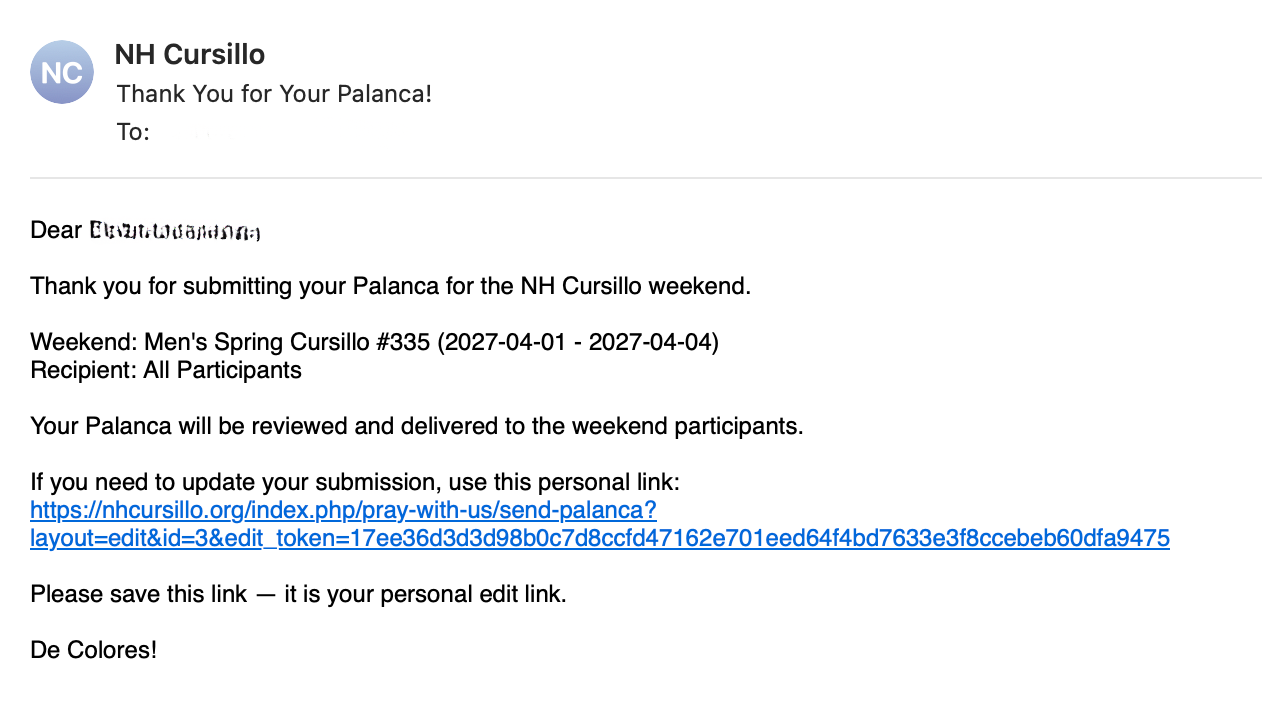Click the To: recipient label
1262x726 pixels.
pos(133,132)
